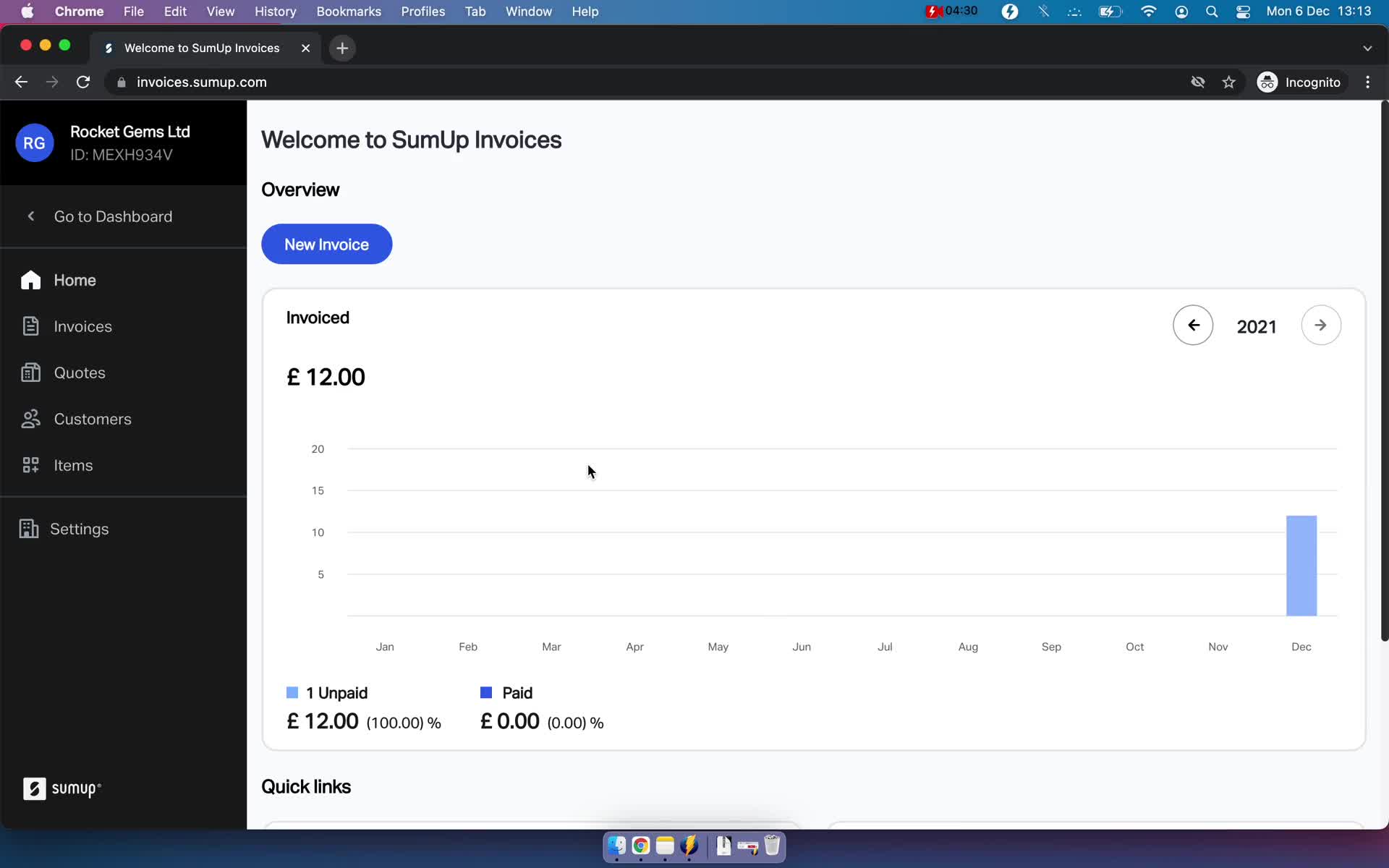Click the Rocket Gems avatar icon
This screenshot has height=868, width=1389.
pos(34,143)
